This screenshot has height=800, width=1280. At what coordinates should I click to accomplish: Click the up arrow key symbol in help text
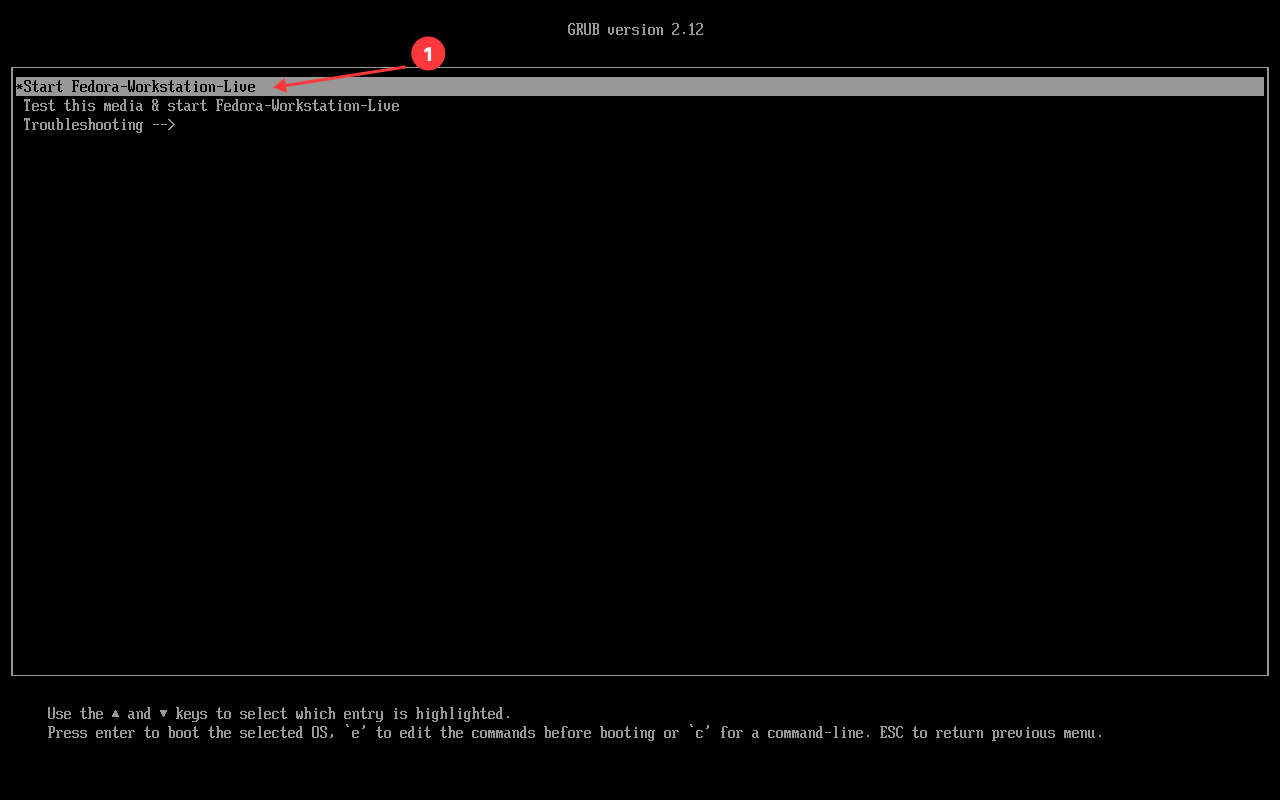[x=115, y=713]
